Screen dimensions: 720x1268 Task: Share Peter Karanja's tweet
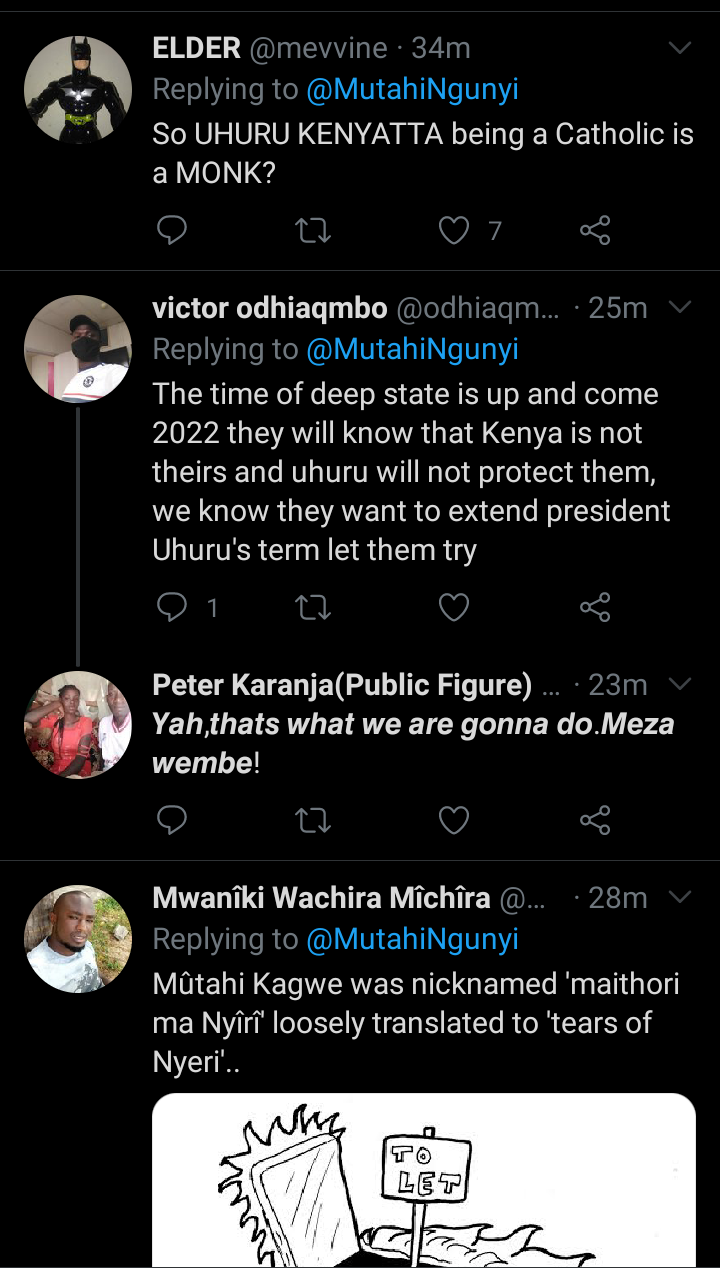click(x=595, y=820)
